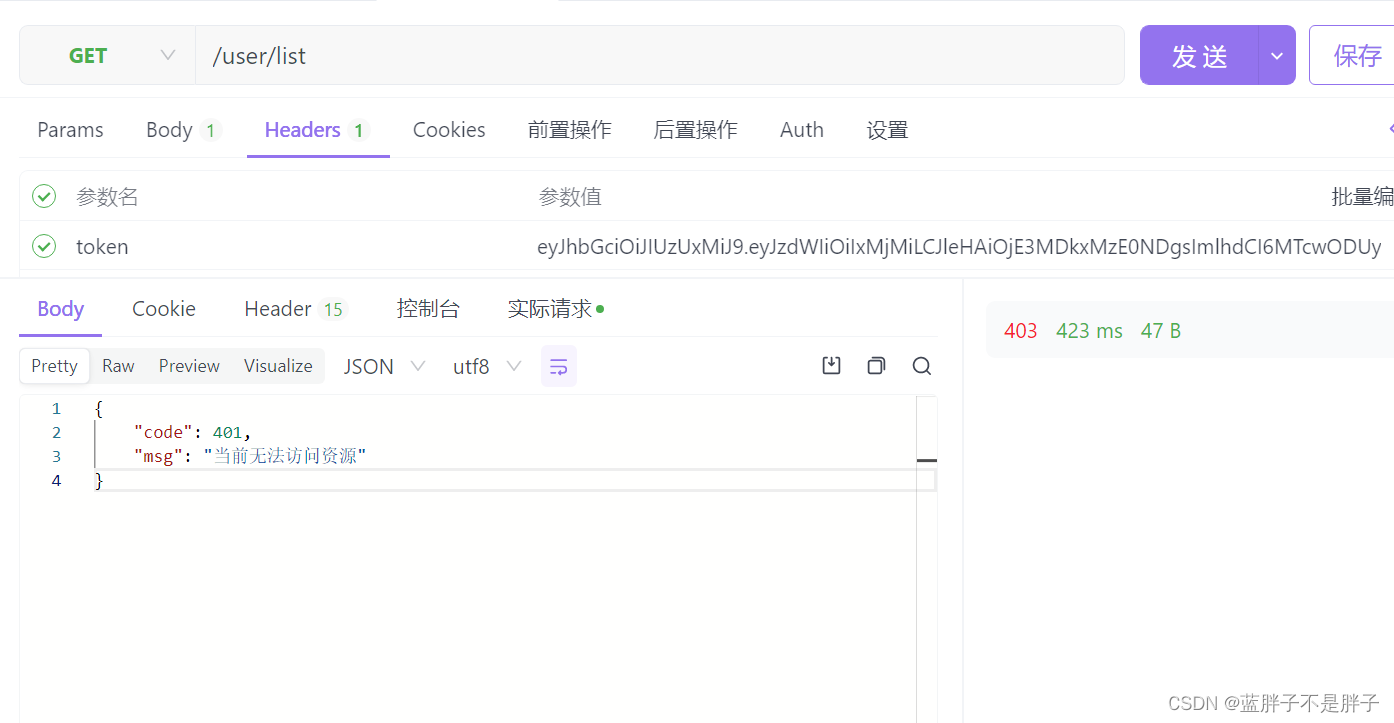Open the 设置 tab
The width and height of the screenshot is (1394, 723).
coord(887,130)
